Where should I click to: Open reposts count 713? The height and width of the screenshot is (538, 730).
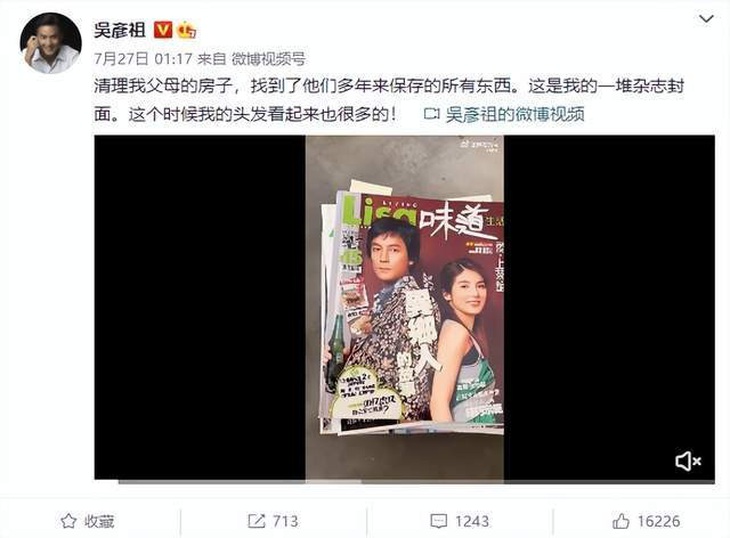click(285, 521)
